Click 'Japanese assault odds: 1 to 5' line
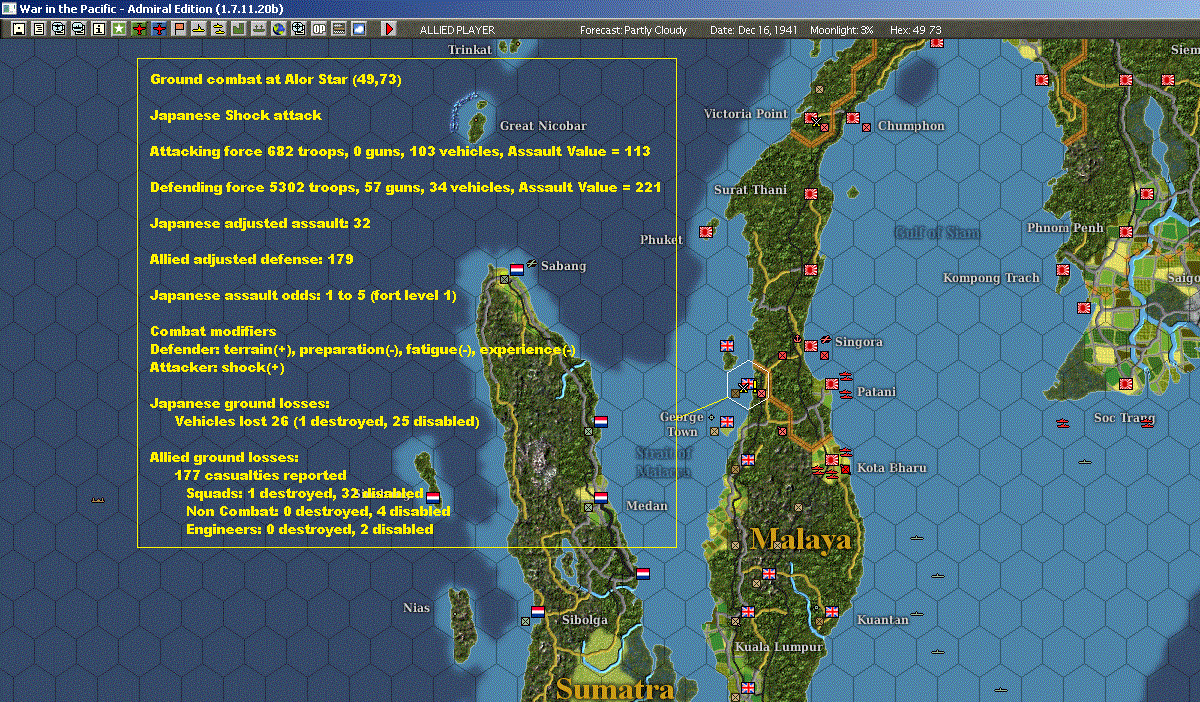Viewport: 1200px width, 702px height. point(303,295)
